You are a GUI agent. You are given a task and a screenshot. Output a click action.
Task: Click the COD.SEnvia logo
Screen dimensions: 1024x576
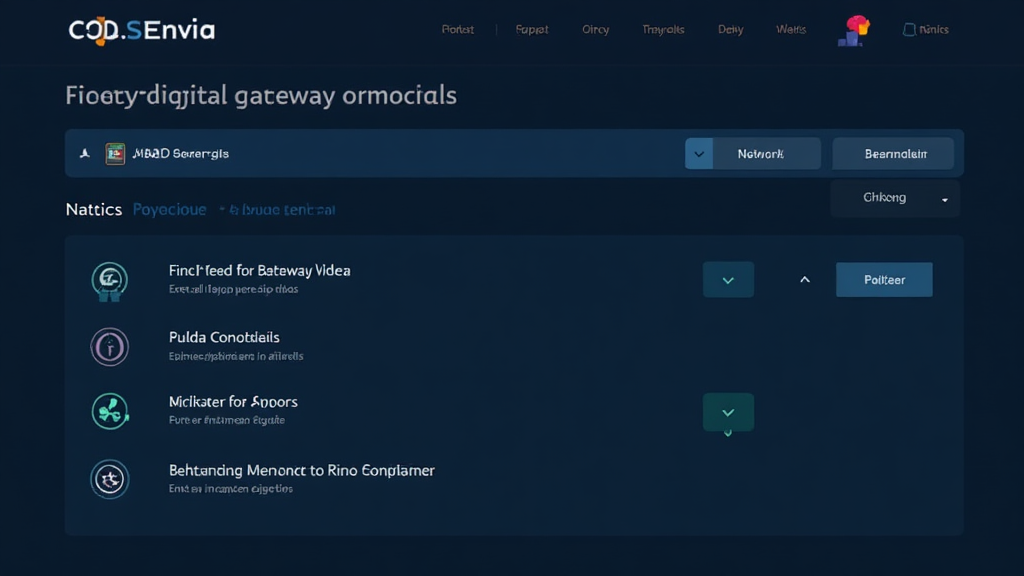coord(141,30)
